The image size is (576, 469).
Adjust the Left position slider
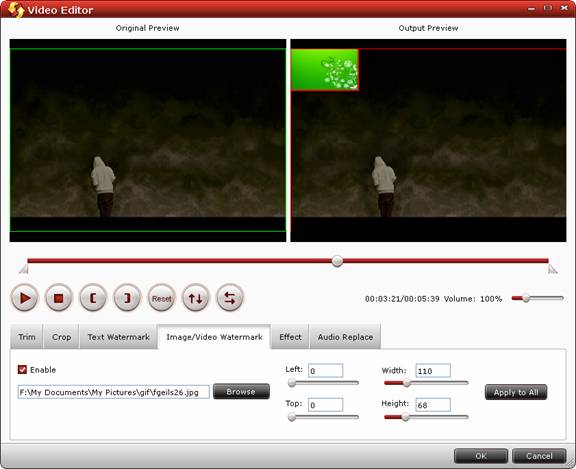[x=323, y=383]
